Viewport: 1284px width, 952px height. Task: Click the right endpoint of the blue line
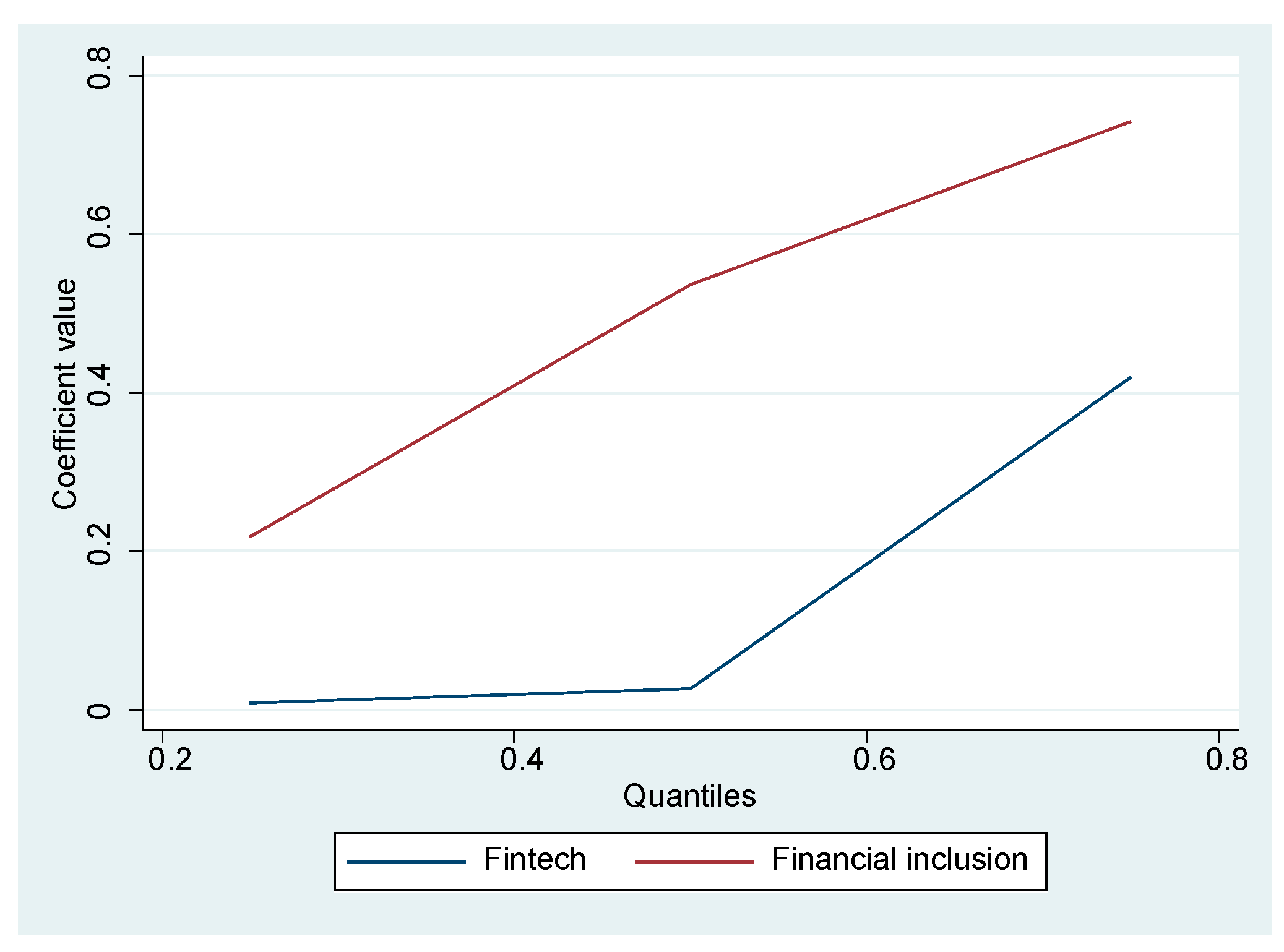click(x=1130, y=377)
